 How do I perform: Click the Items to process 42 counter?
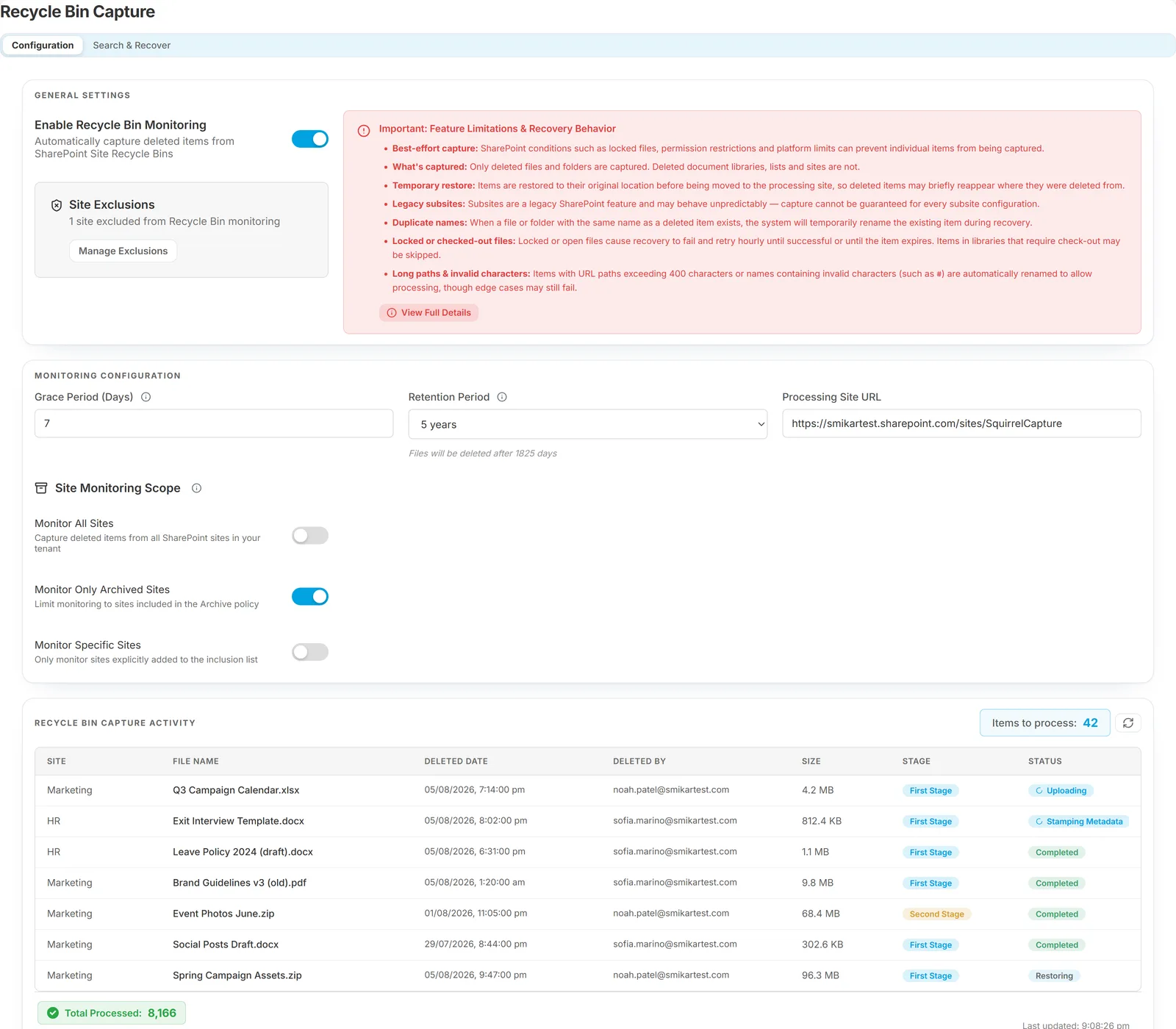pyautogui.click(x=1044, y=723)
